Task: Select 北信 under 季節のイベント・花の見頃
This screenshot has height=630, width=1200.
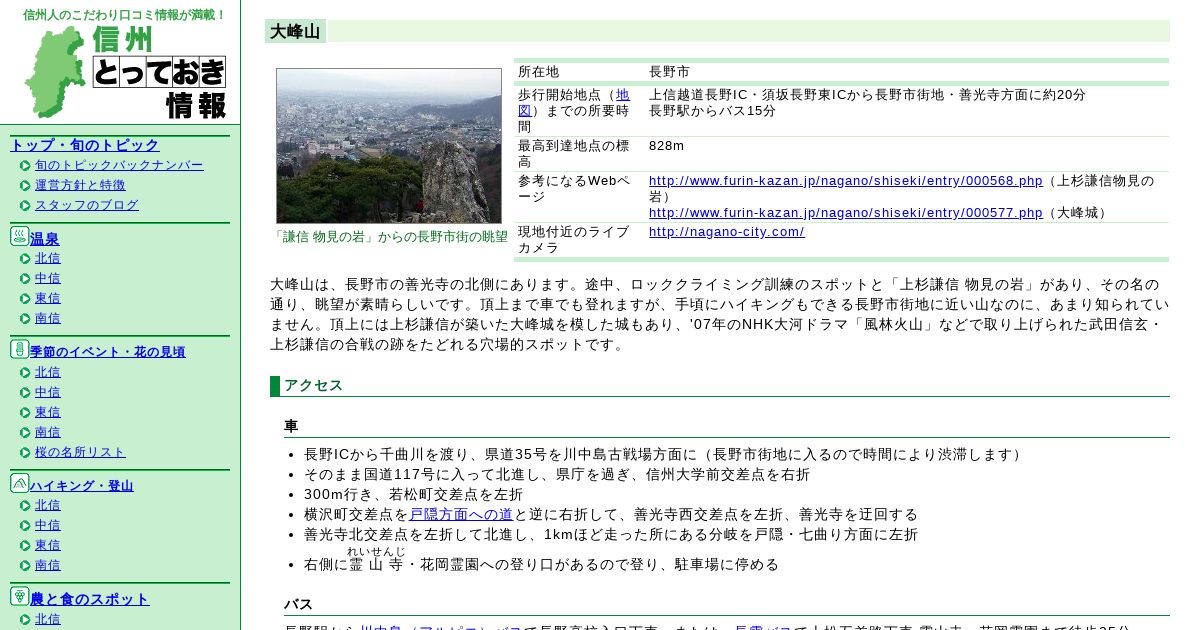Action: (48, 372)
